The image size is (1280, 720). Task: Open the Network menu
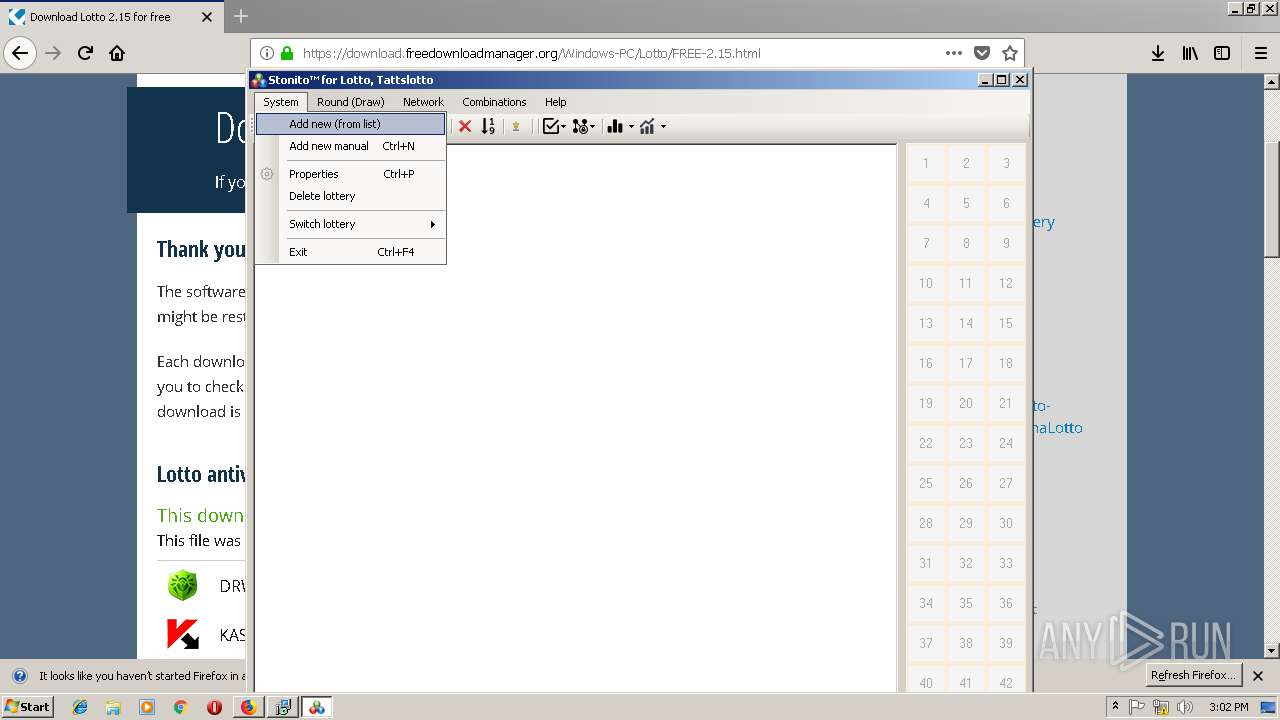coord(423,102)
